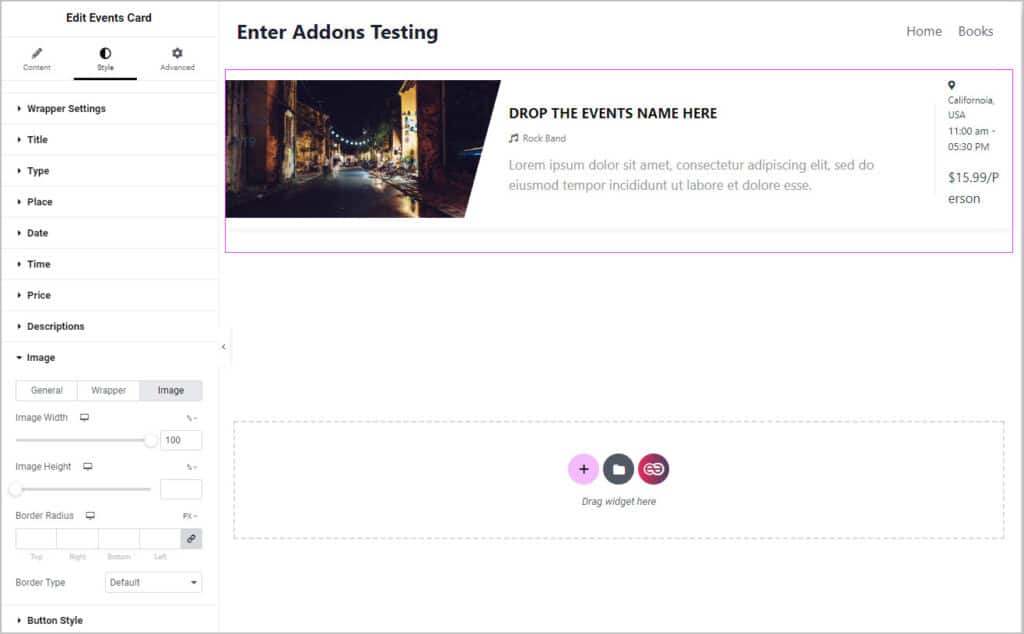
Task: Add new section with plus button
Action: pos(583,469)
